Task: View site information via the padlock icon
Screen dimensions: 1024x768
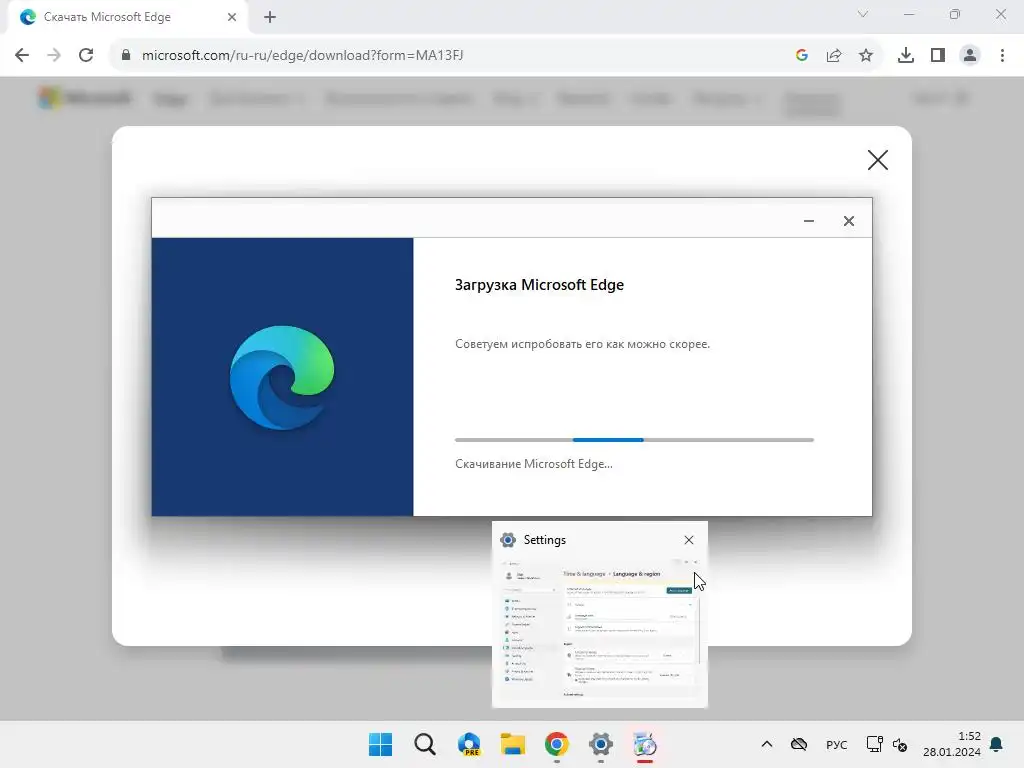Action: (126, 55)
